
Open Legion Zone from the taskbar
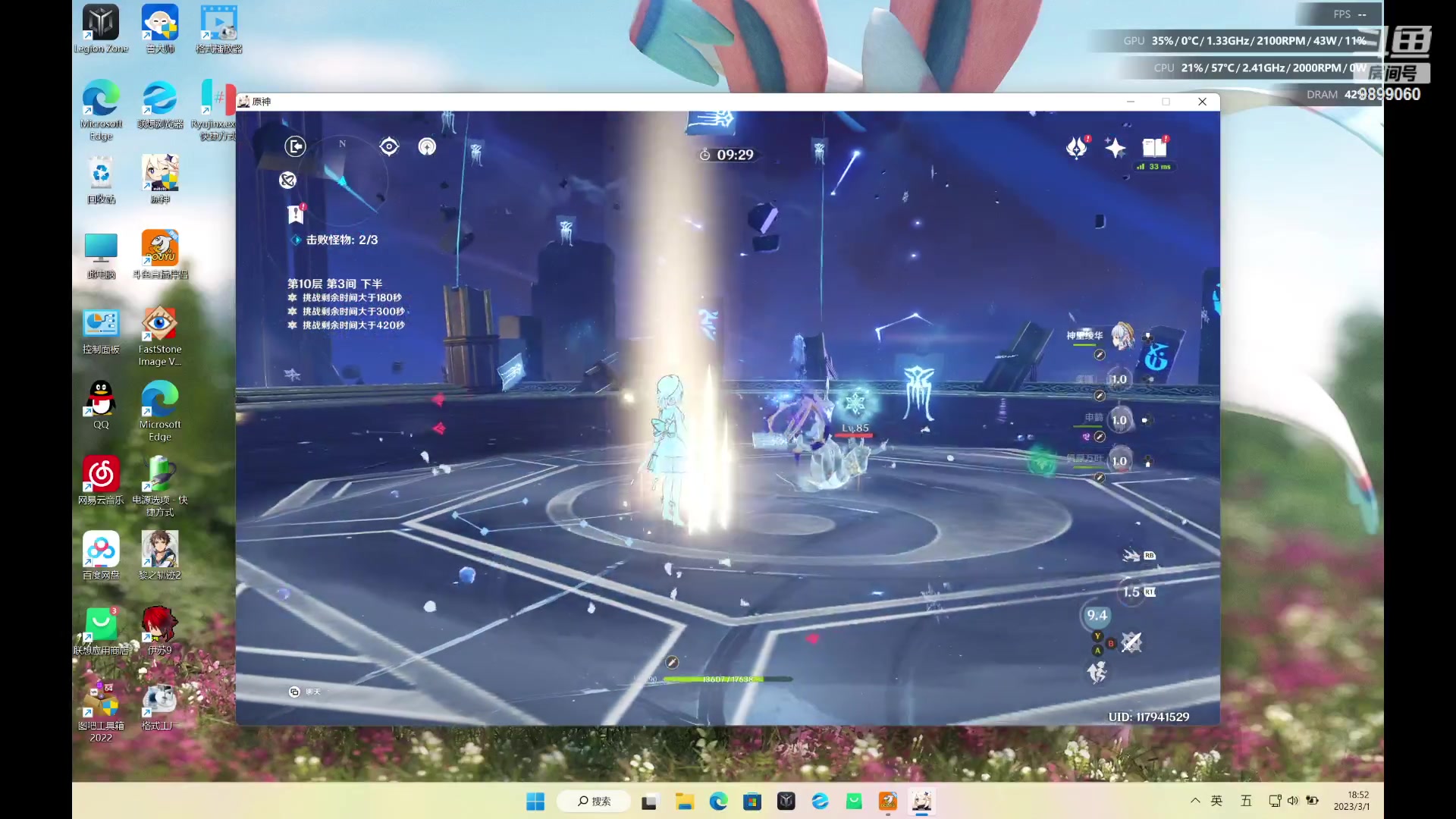pos(786,802)
